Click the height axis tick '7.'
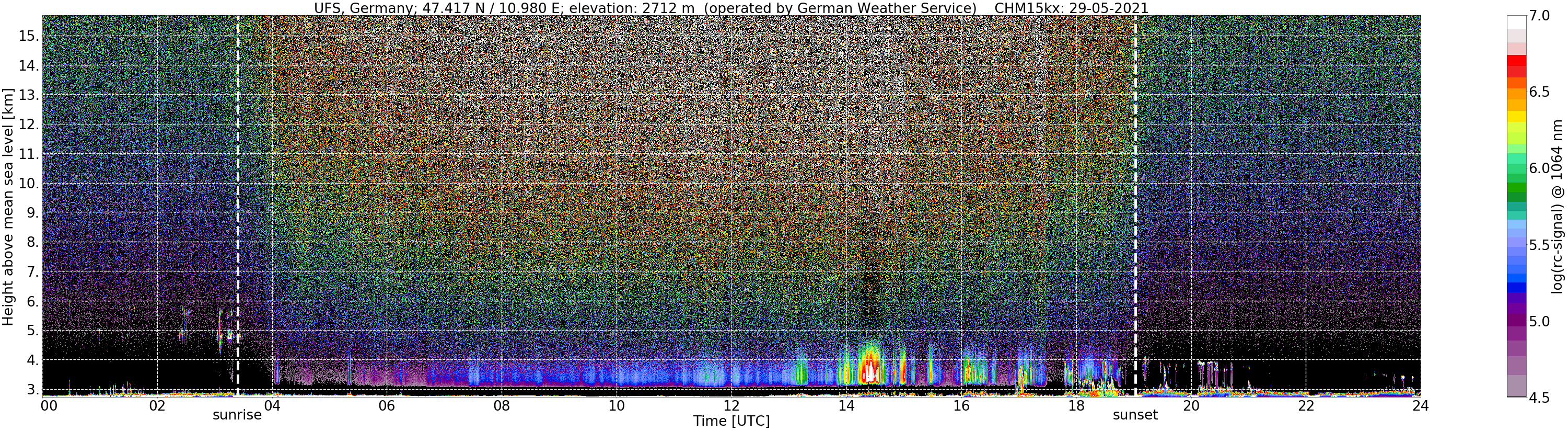 pyautogui.click(x=33, y=272)
